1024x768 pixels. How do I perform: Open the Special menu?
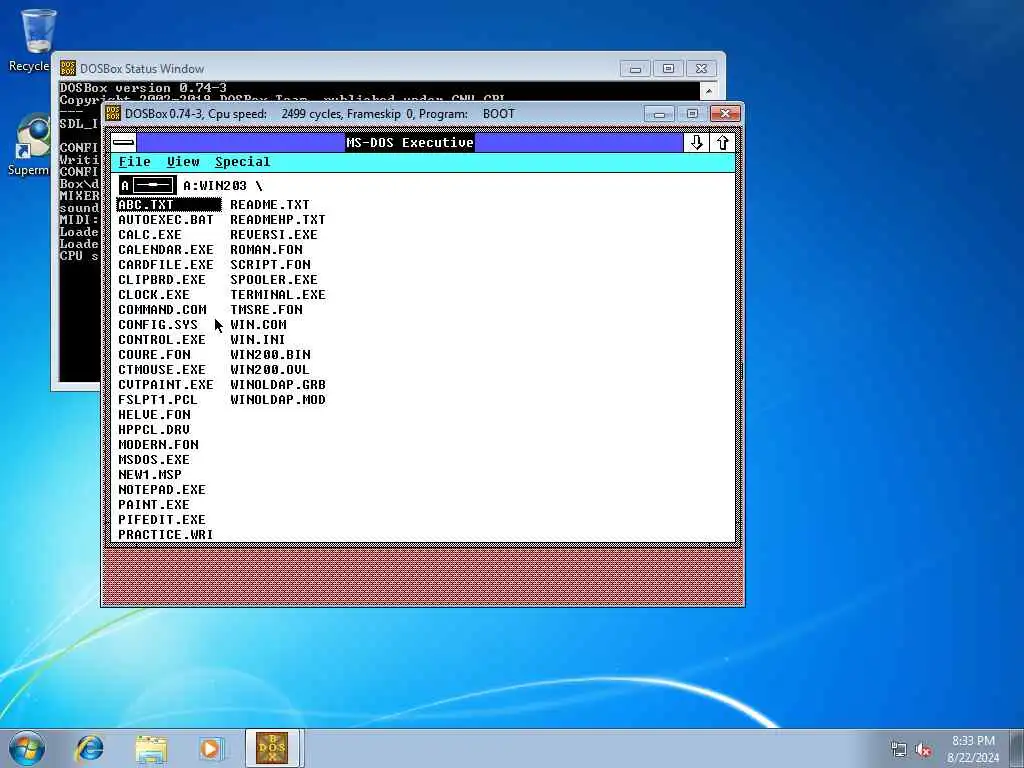click(242, 162)
